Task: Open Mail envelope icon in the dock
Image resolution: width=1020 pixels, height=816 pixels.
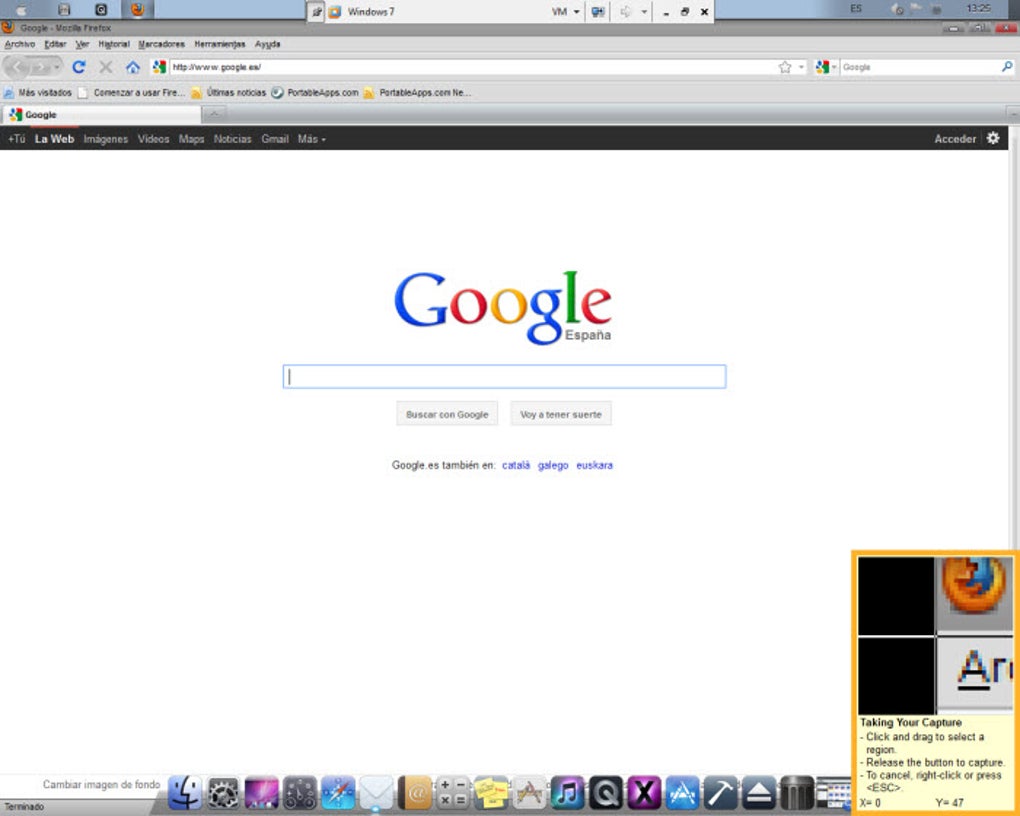Action: point(377,793)
